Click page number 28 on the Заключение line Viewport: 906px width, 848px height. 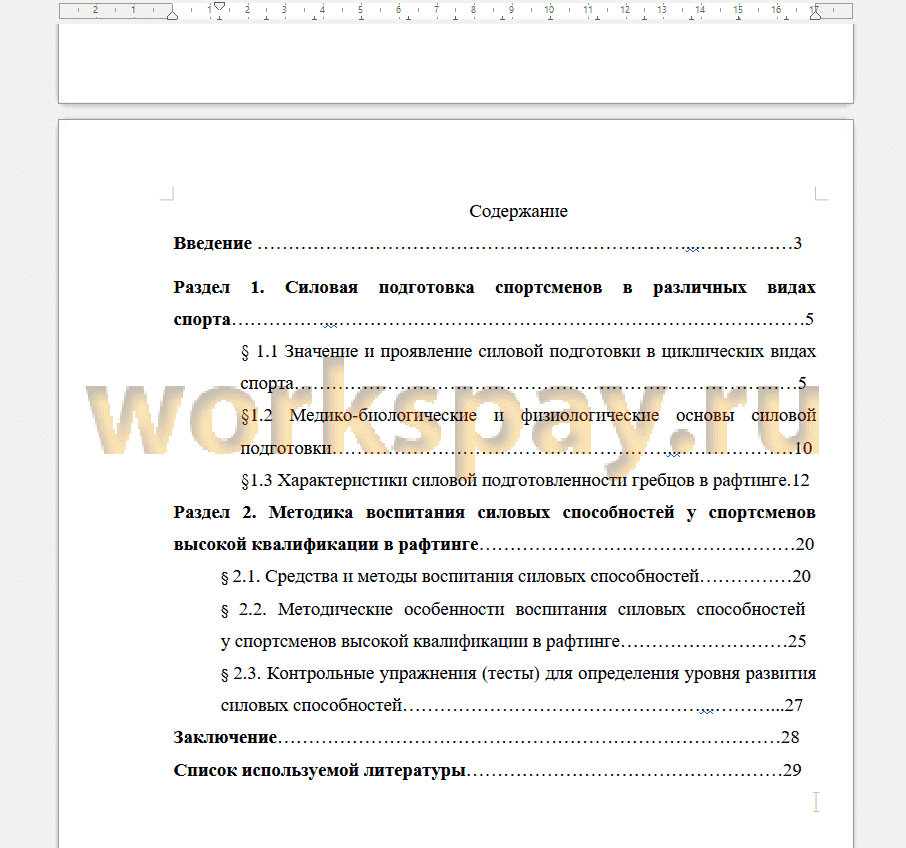tap(790, 738)
